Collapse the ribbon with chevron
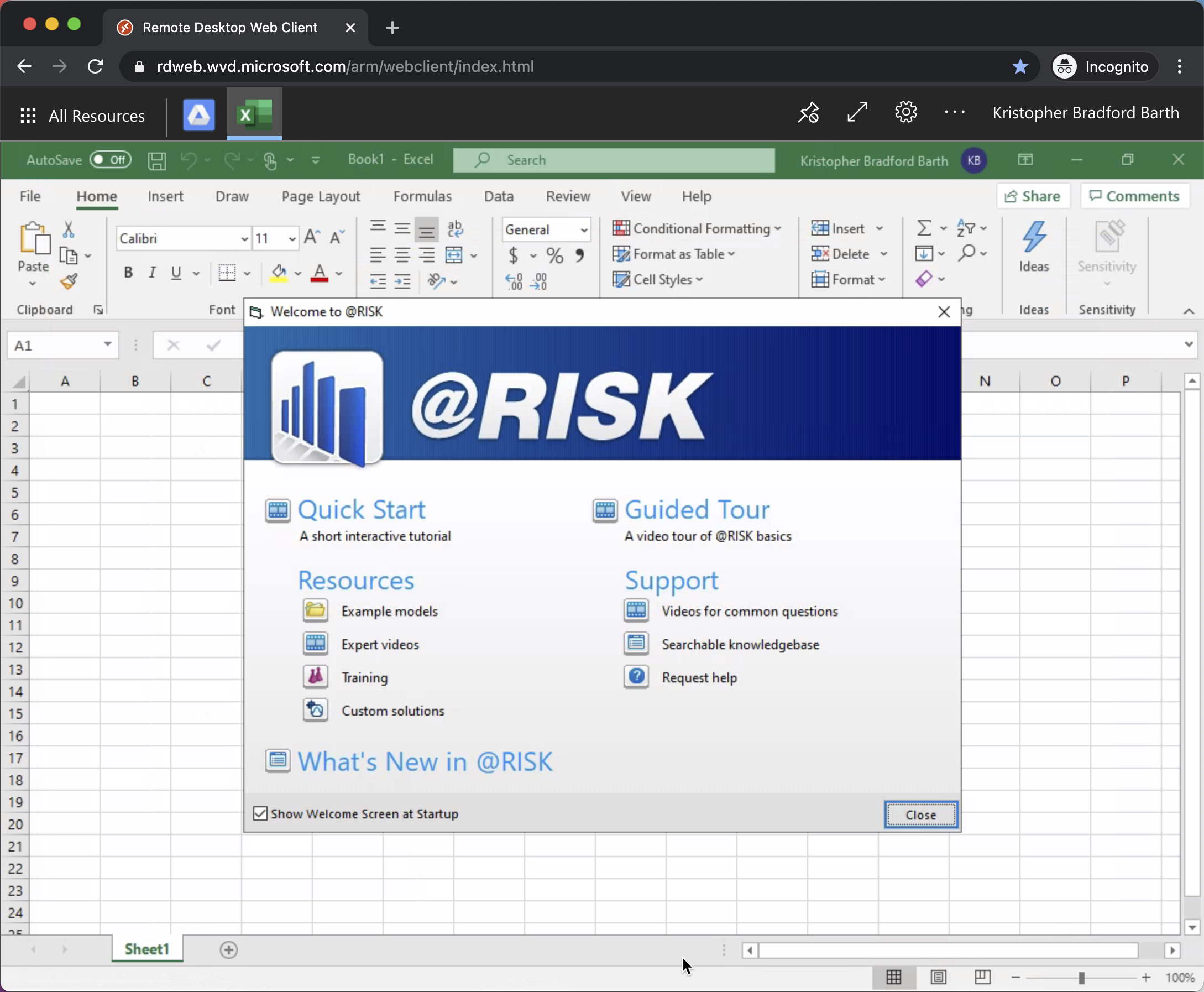The width and height of the screenshot is (1204, 992). tap(1189, 311)
